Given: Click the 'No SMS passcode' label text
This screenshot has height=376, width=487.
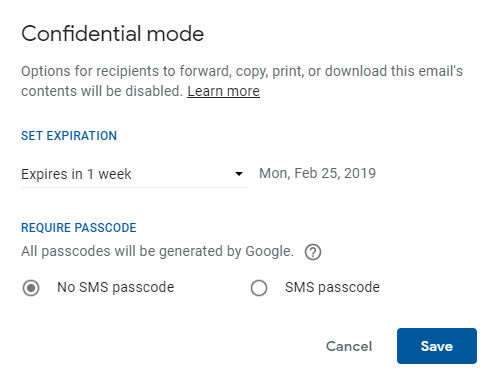Looking at the screenshot, I should 115,287.
